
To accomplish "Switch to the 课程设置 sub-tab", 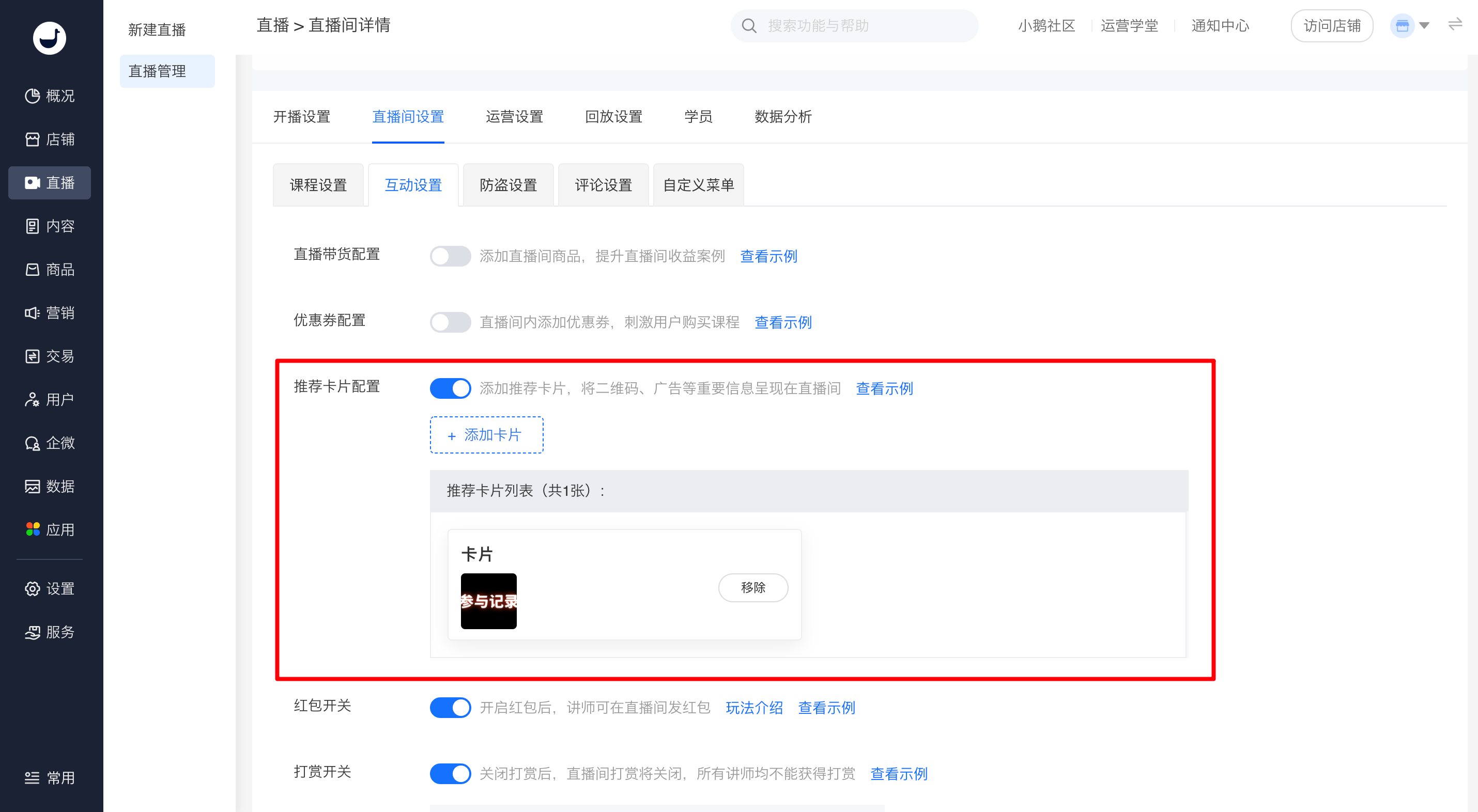I will point(318,185).
